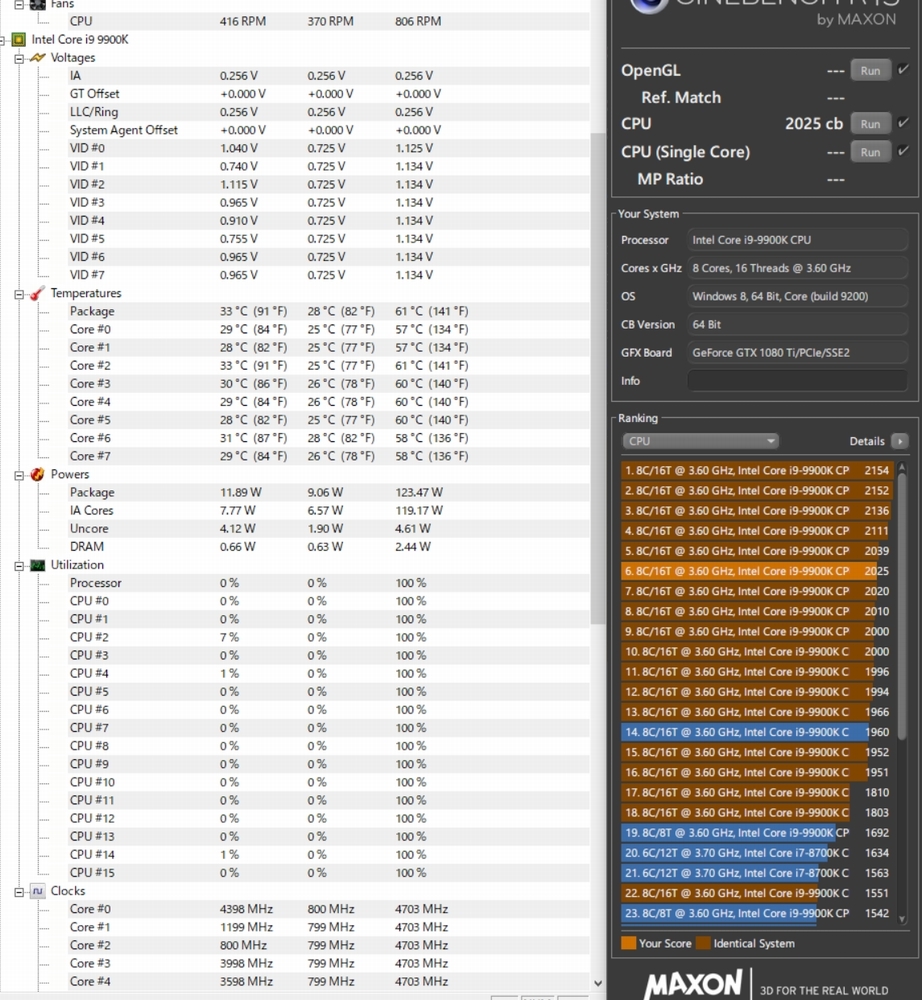Click the Utilization graph icon
922x1000 pixels.
pyautogui.click(x=37, y=565)
